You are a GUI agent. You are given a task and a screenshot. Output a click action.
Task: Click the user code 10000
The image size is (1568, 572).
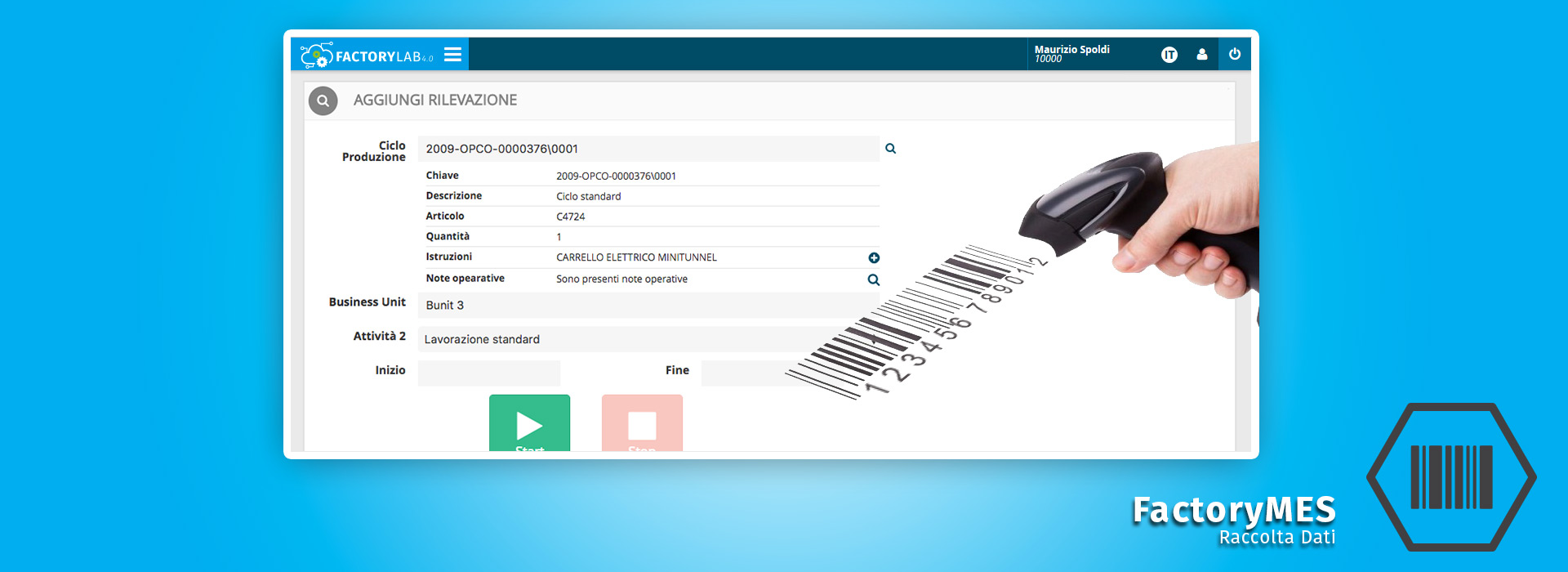pos(1049,59)
